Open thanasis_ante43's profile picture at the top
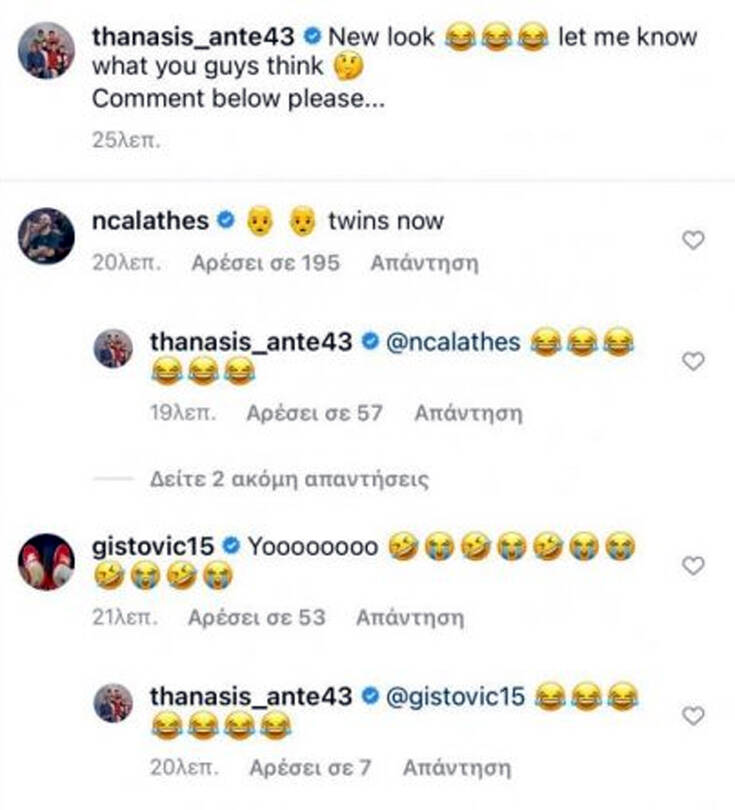 pos(46,50)
